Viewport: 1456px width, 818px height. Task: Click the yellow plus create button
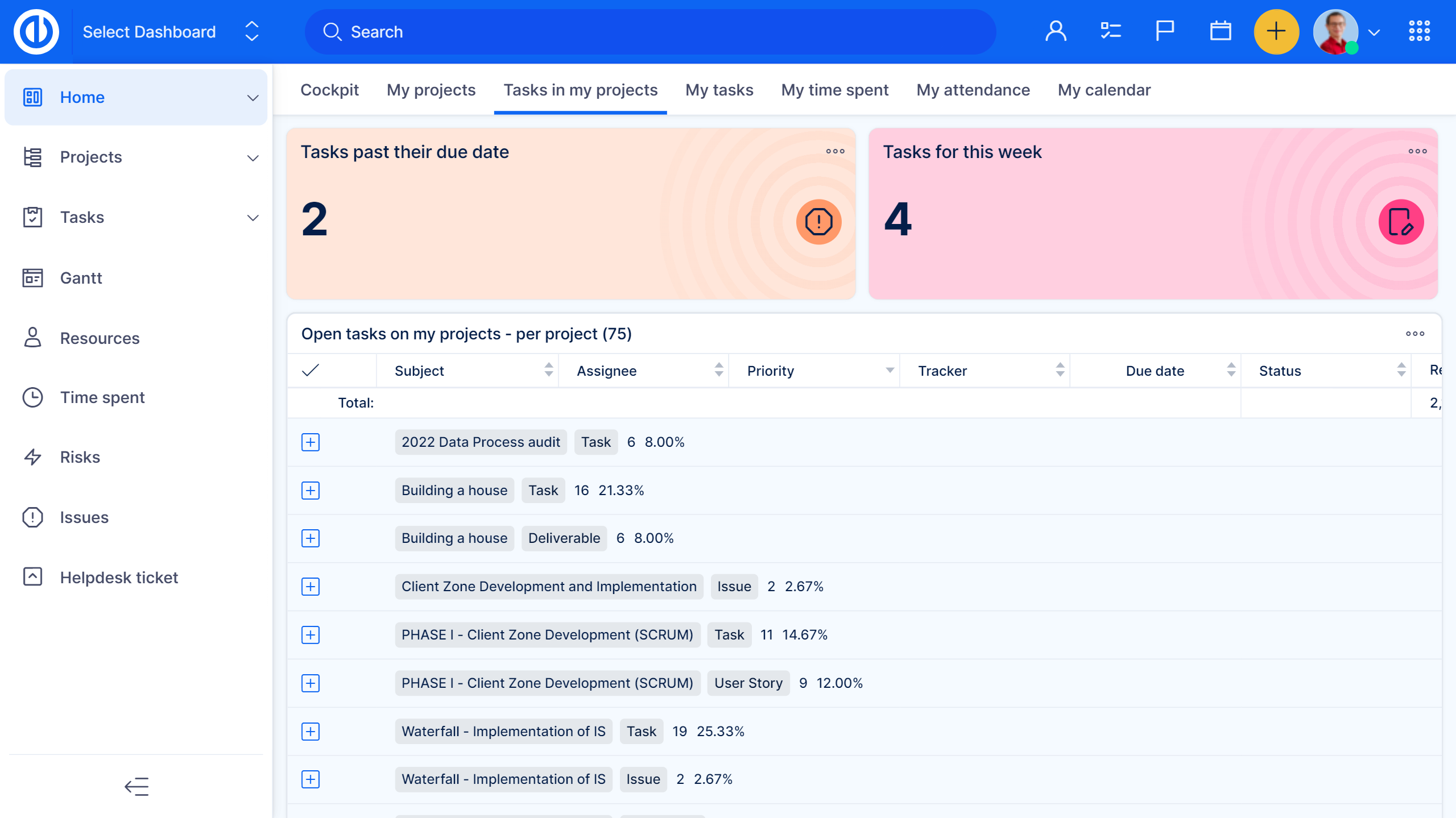1276,32
